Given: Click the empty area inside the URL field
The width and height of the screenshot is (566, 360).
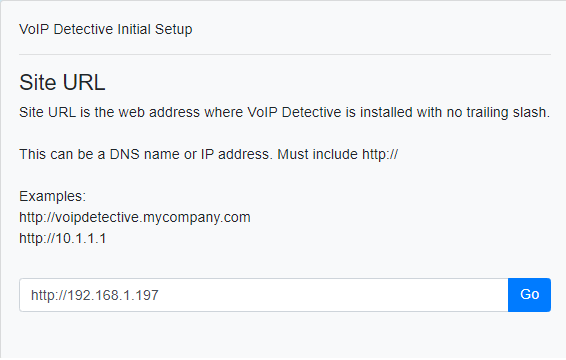Looking at the screenshot, I should (332, 295).
